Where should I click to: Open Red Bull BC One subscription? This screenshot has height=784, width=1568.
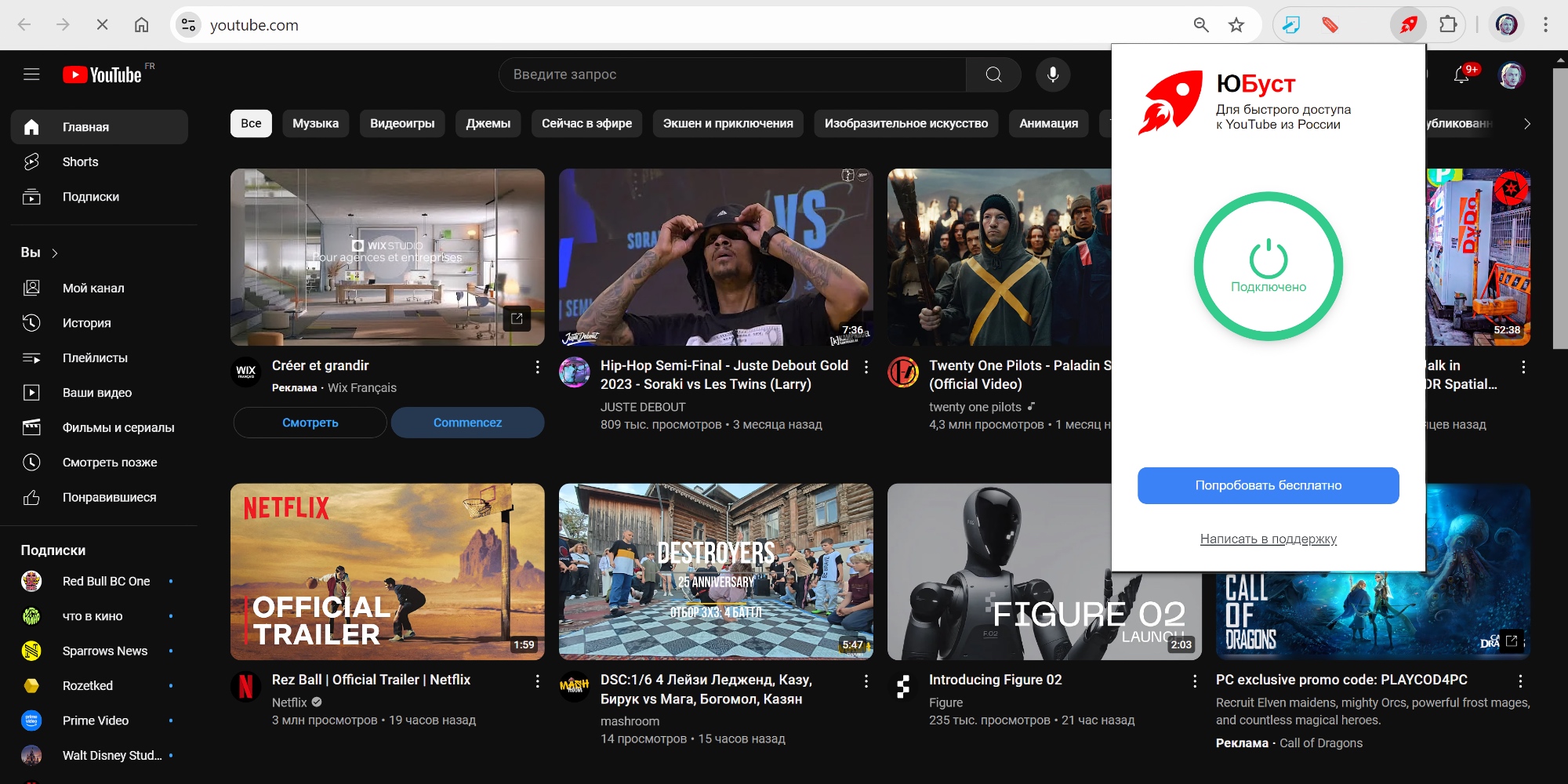point(100,581)
